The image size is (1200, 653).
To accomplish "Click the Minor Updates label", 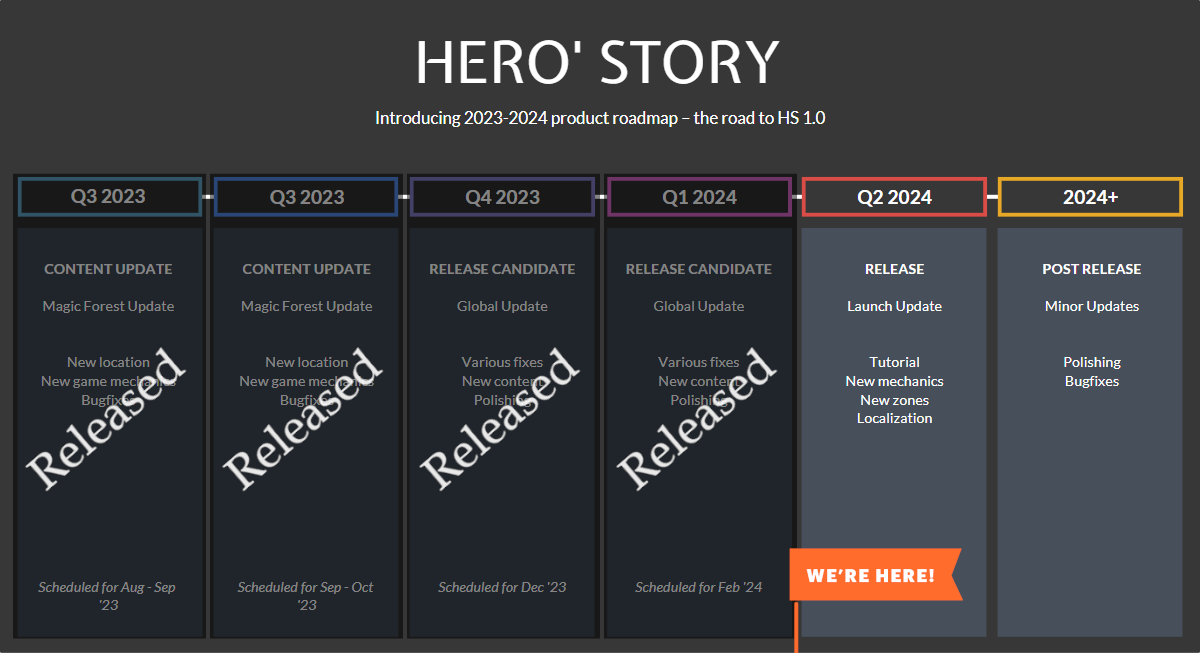I will point(1091,306).
